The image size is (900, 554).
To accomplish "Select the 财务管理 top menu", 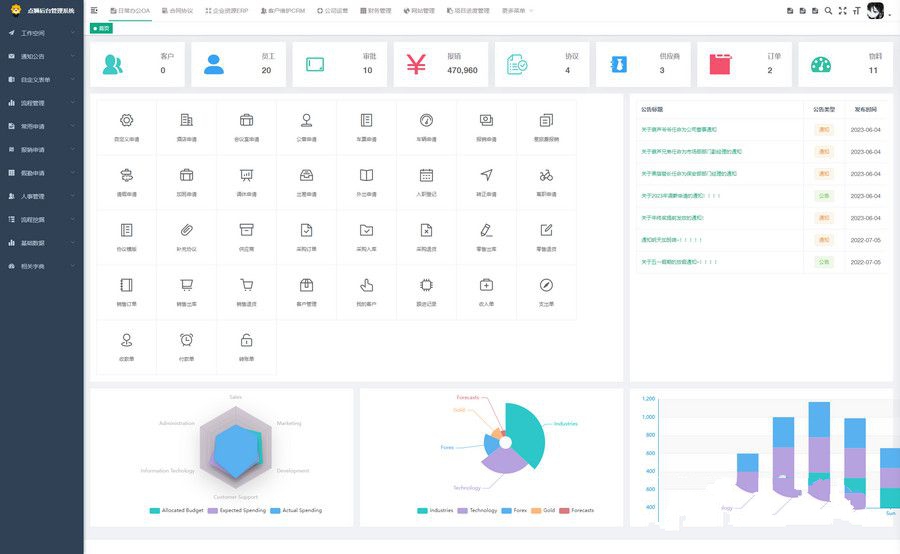I will pos(376,11).
